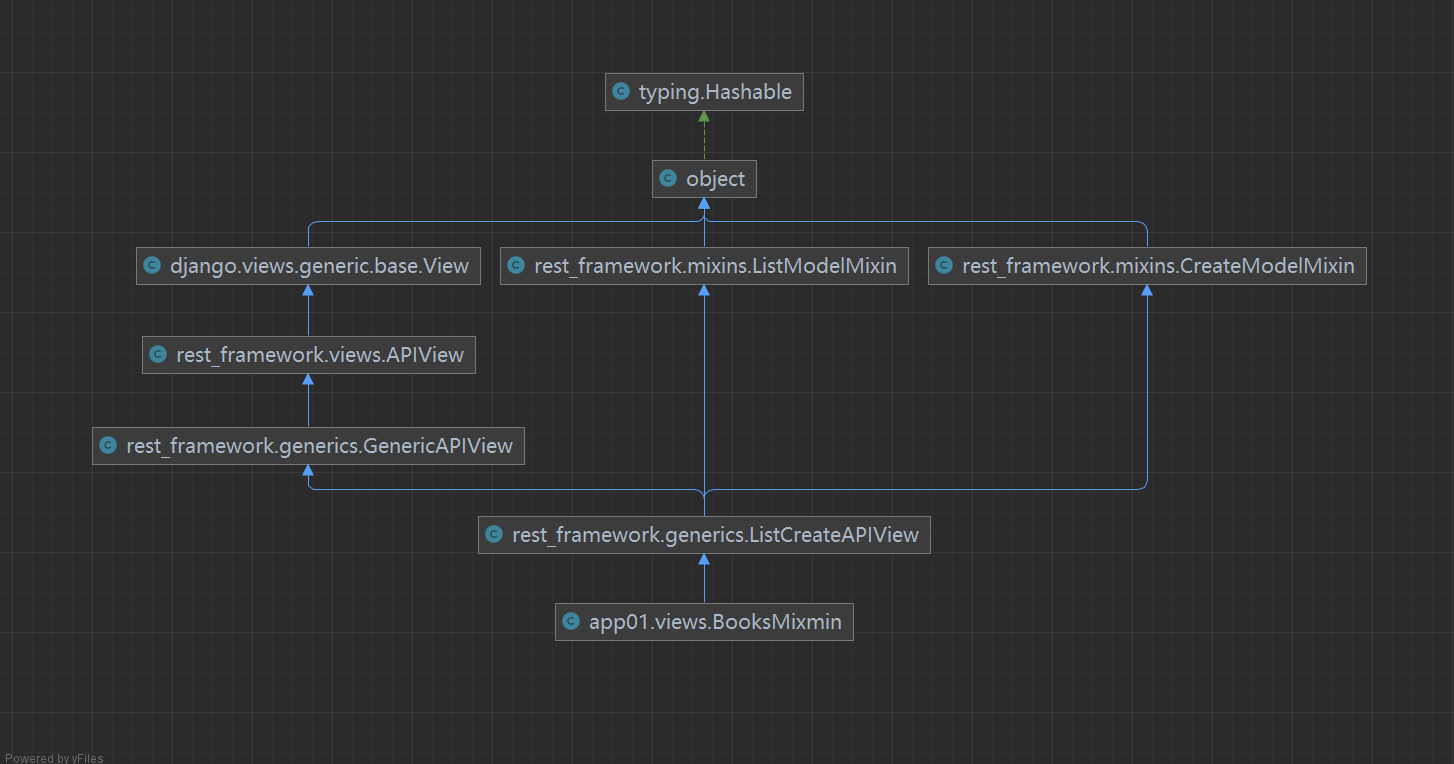
Task: Select the typing.Hashable class node
Action: click(x=704, y=92)
